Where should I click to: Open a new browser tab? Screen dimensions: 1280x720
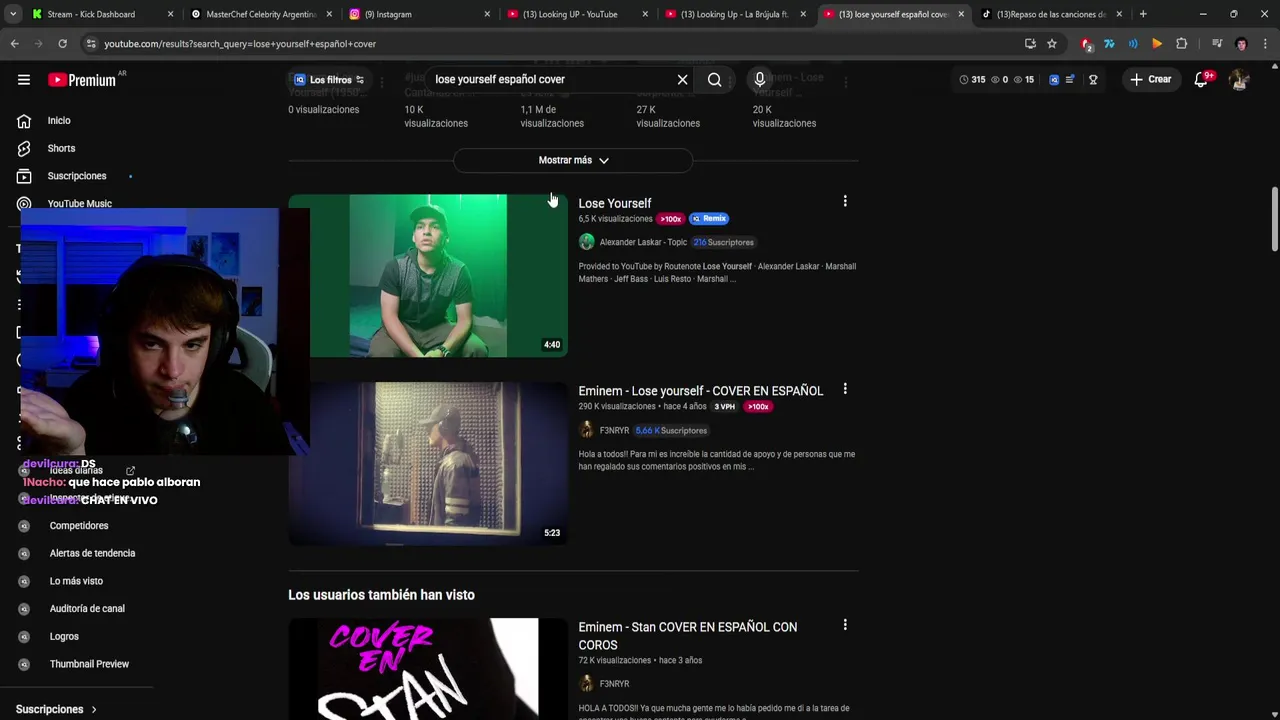(x=1143, y=14)
